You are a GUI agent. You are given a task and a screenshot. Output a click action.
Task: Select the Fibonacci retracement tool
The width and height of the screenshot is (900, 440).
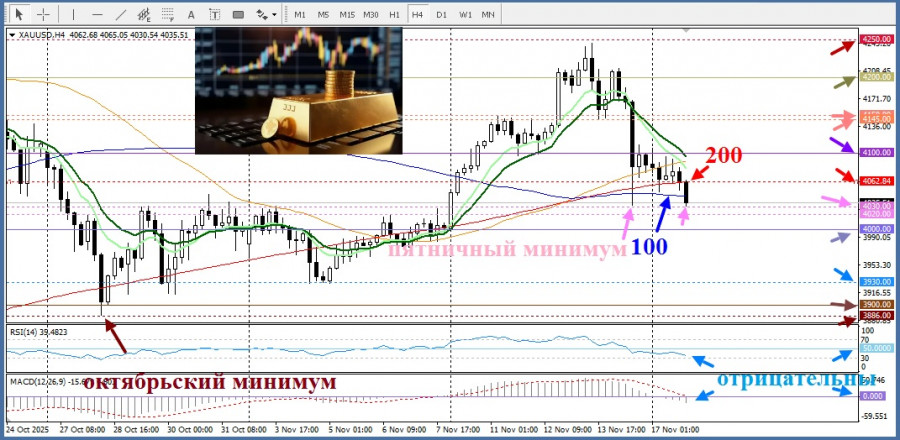click(170, 15)
